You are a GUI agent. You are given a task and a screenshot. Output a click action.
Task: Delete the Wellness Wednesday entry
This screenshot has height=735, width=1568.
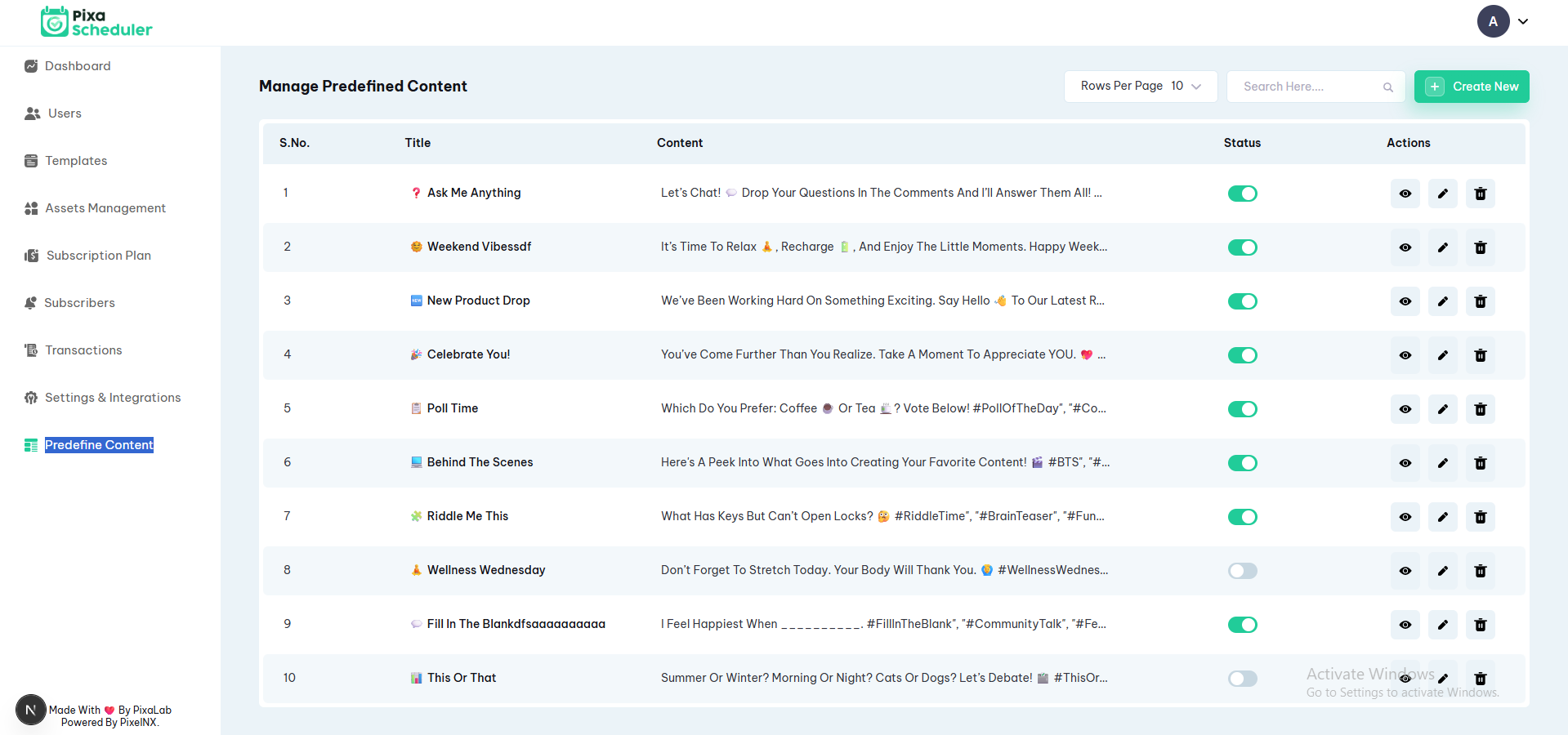(1480, 571)
